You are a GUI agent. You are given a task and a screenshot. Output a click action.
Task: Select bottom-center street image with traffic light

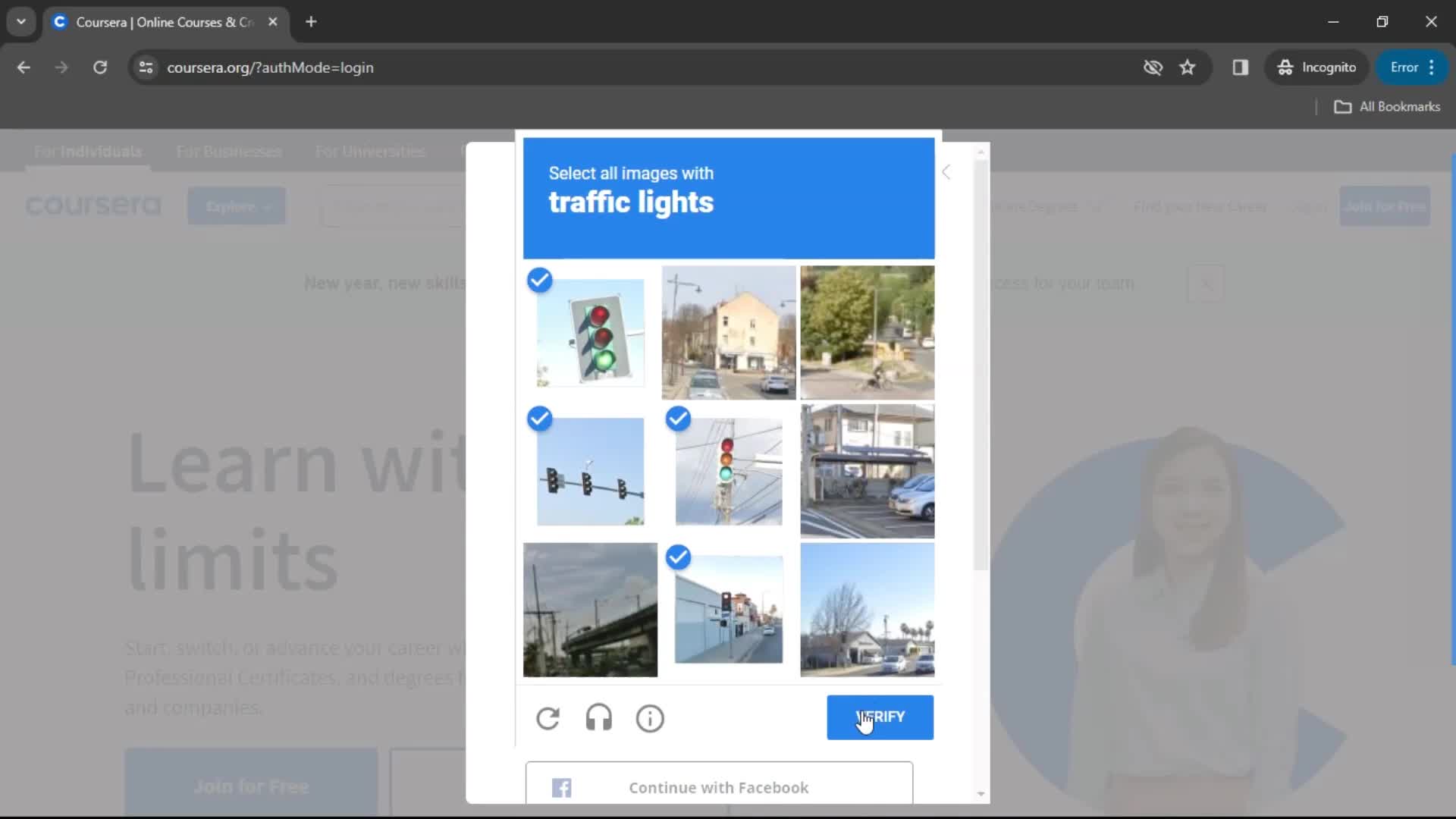[729, 610]
